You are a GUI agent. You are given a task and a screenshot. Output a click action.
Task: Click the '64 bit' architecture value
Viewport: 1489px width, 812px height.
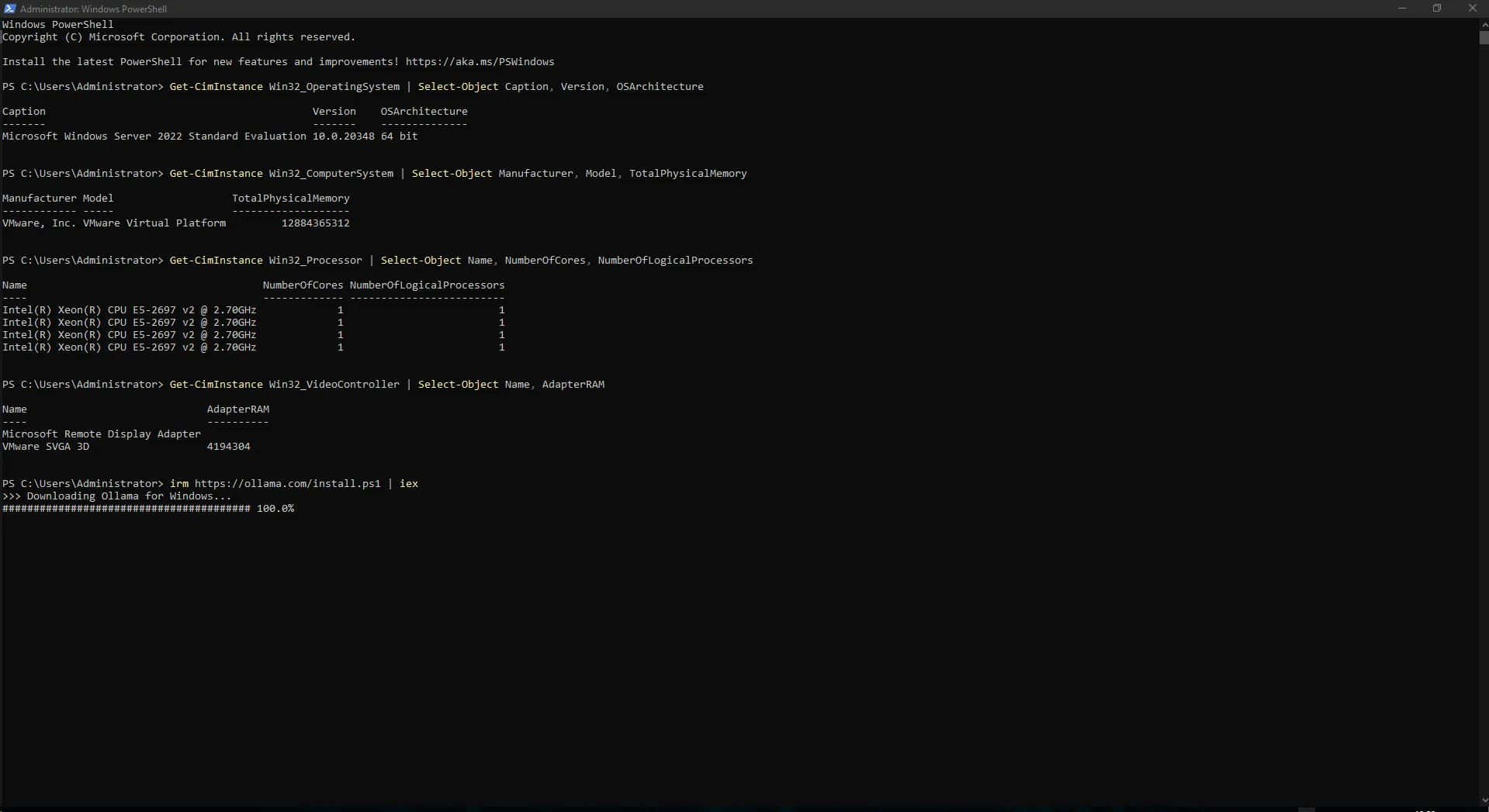[x=399, y=136]
